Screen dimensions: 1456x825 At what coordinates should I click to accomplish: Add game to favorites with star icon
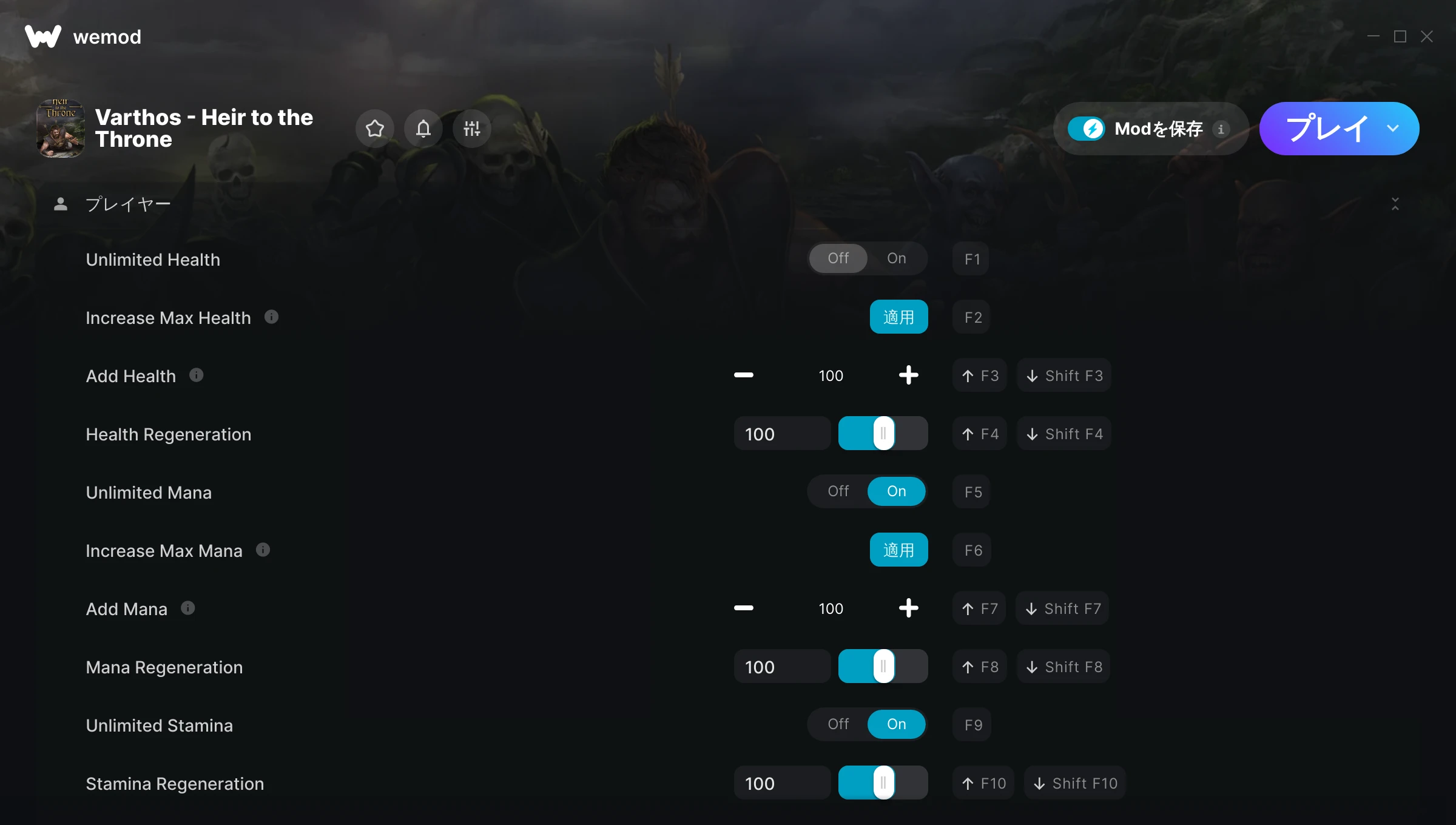[375, 129]
